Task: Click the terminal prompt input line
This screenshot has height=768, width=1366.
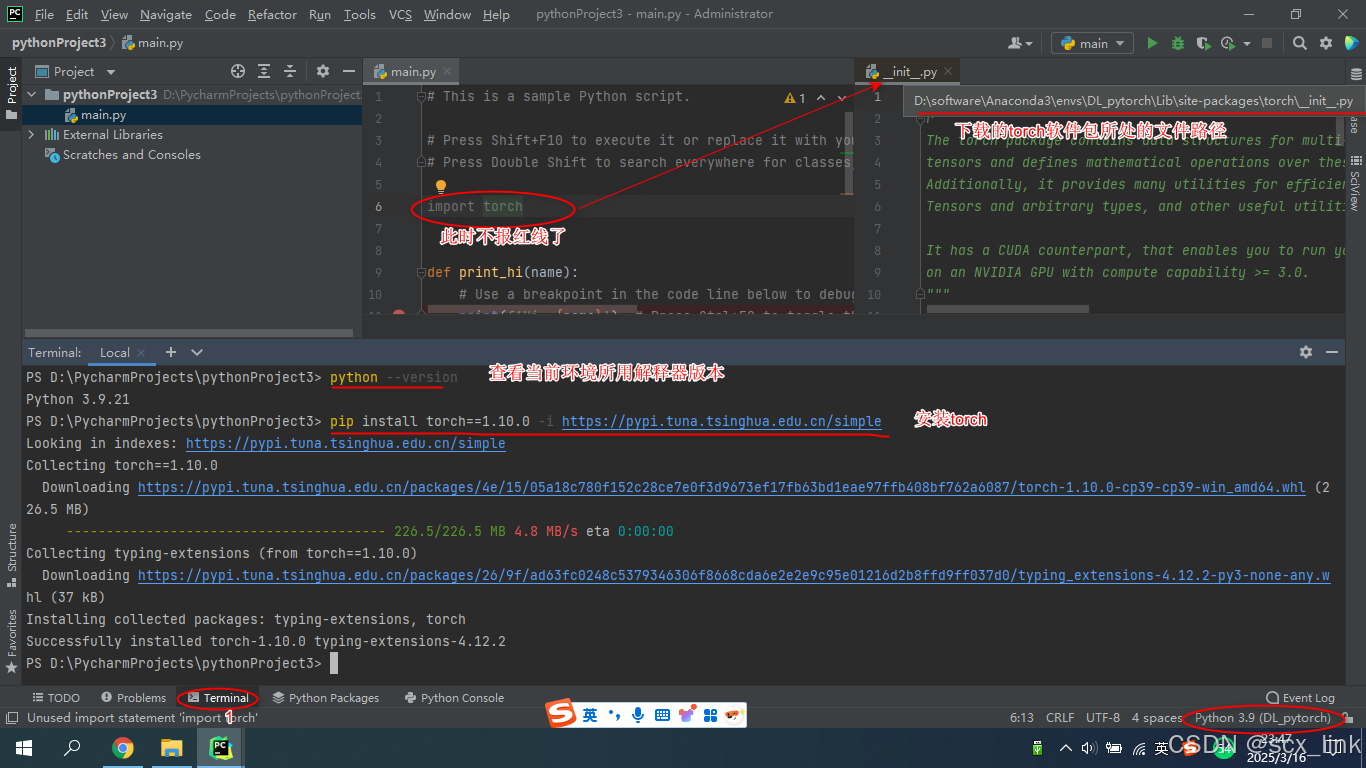Action: [683, 663]
